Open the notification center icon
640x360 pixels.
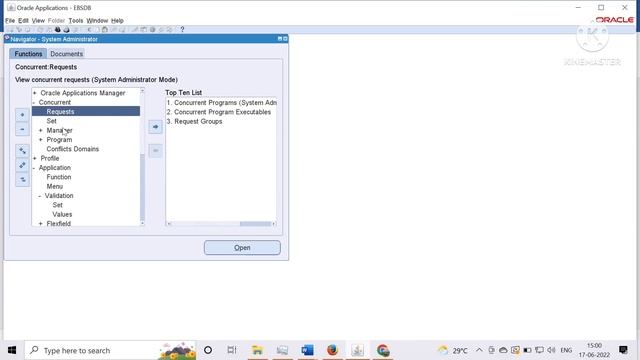[623, 350]
